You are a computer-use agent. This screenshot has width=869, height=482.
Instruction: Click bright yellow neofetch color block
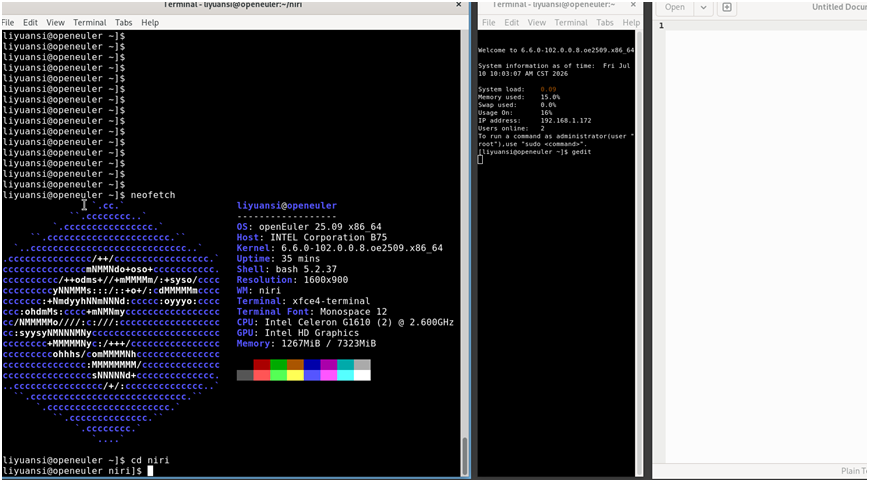tap(295, 375)
